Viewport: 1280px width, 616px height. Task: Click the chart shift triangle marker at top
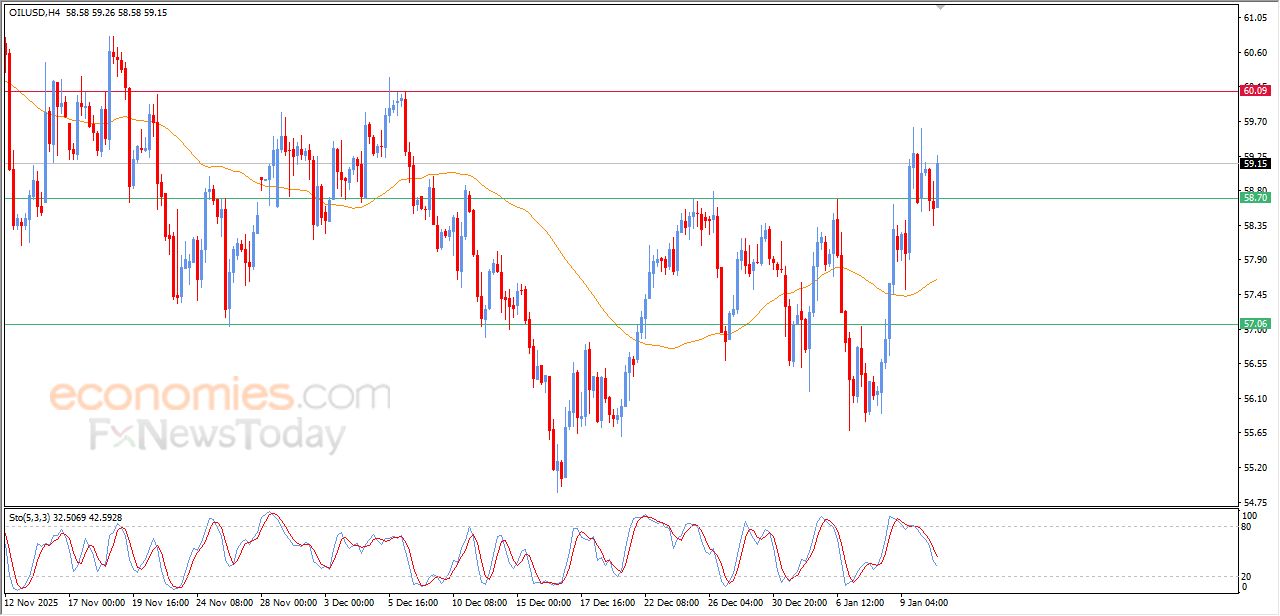click(x=940, y=6)
